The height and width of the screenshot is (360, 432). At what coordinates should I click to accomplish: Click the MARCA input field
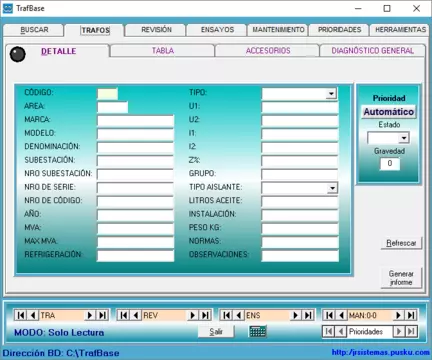tap(135, 120)
